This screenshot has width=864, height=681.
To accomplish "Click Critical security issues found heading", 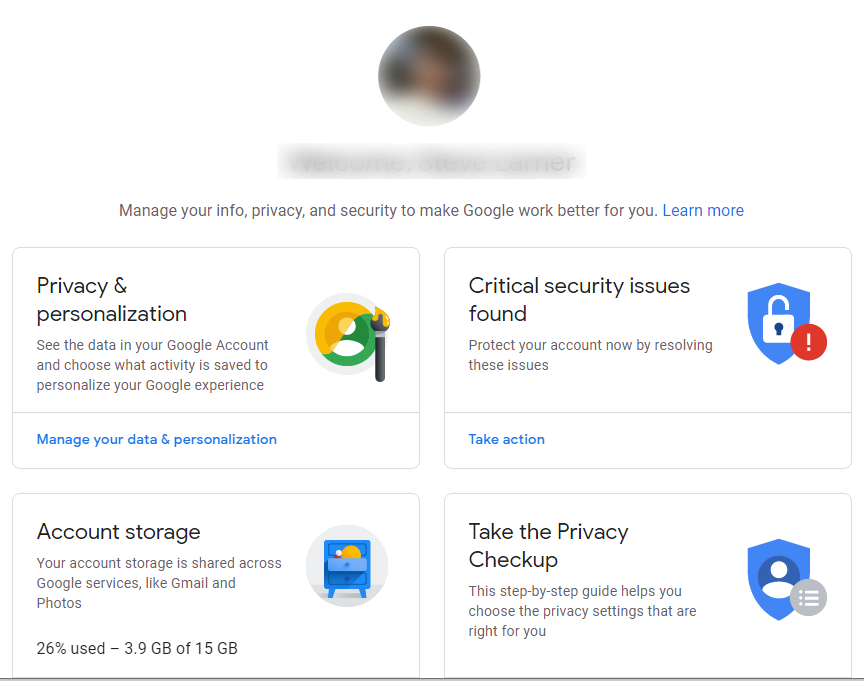I will pyautogui.click(x=578, y=299).
